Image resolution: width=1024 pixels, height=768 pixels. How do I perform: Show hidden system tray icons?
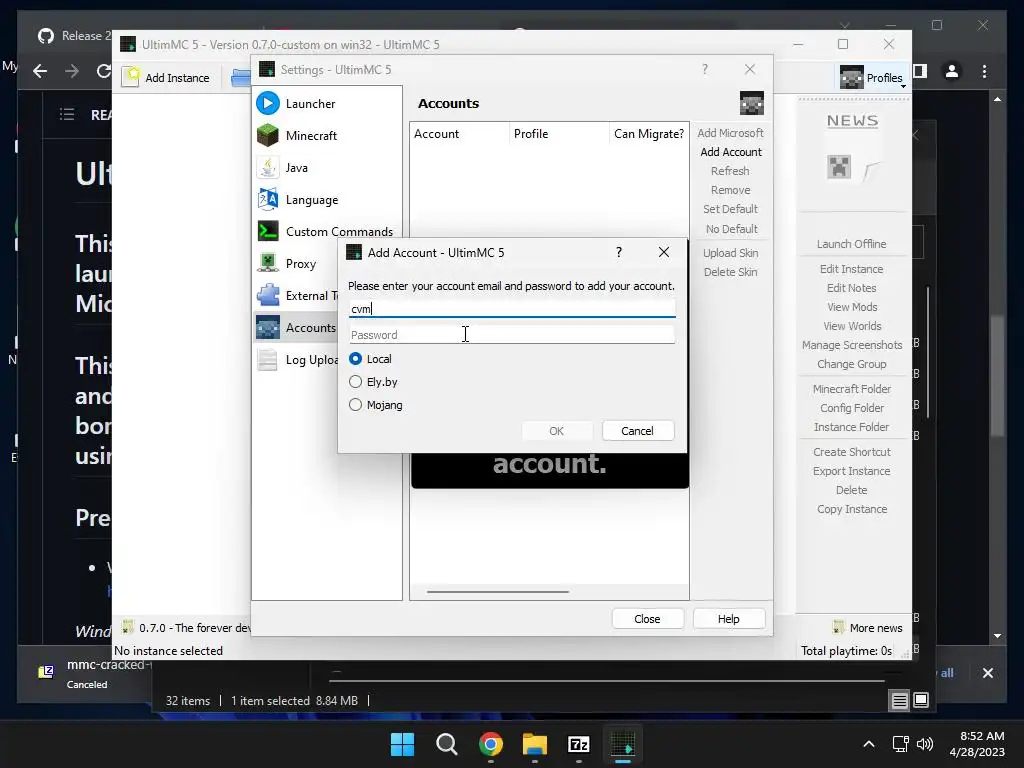(x=869, y=744)
